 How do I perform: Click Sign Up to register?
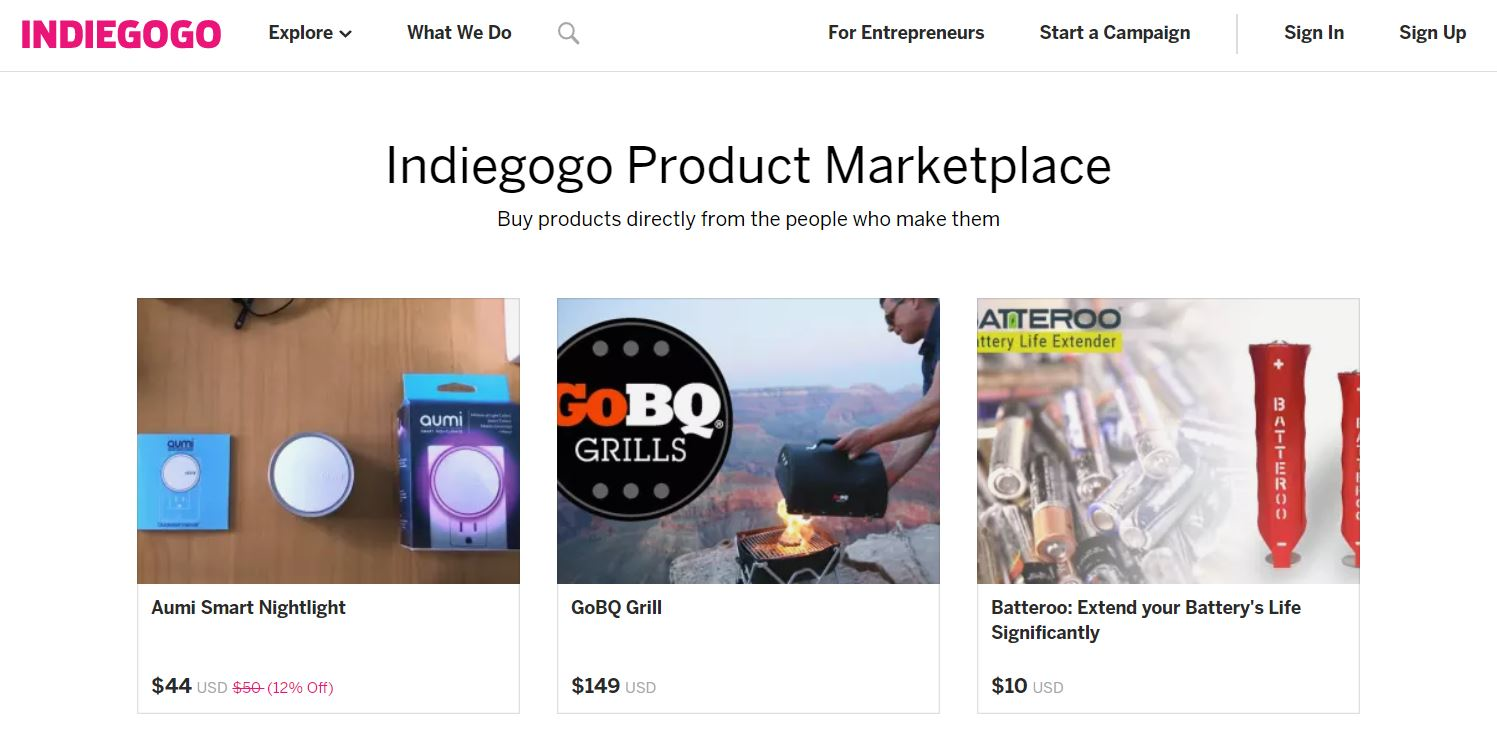coord(1432,32)
